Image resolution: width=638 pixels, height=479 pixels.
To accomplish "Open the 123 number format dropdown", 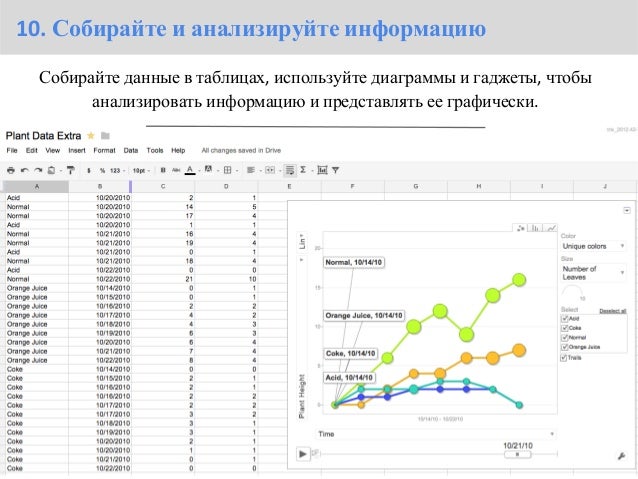I will pos(118,171).
